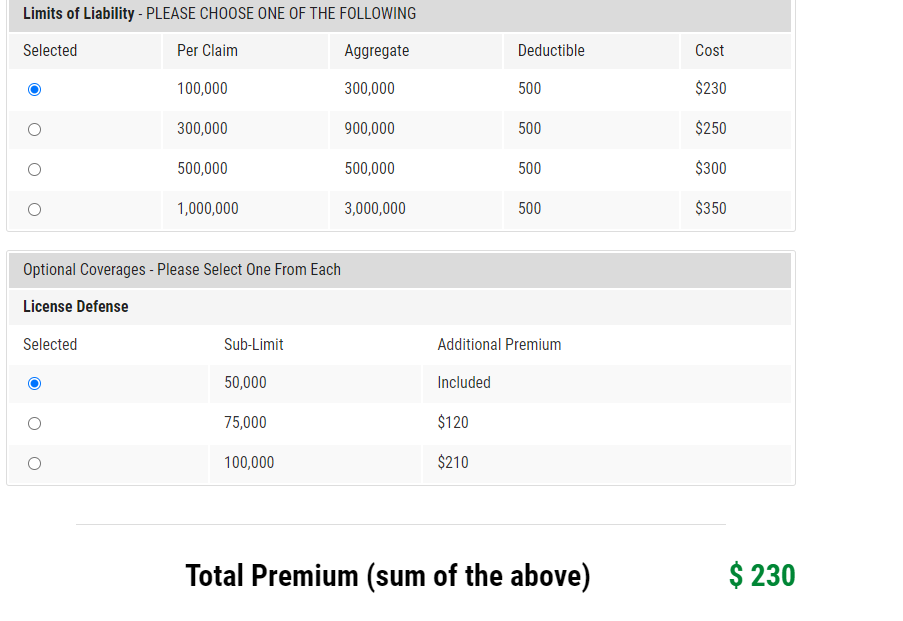Pick the 1,000,000 per claim radio option

pyautogui.click(x=35, y=209)
